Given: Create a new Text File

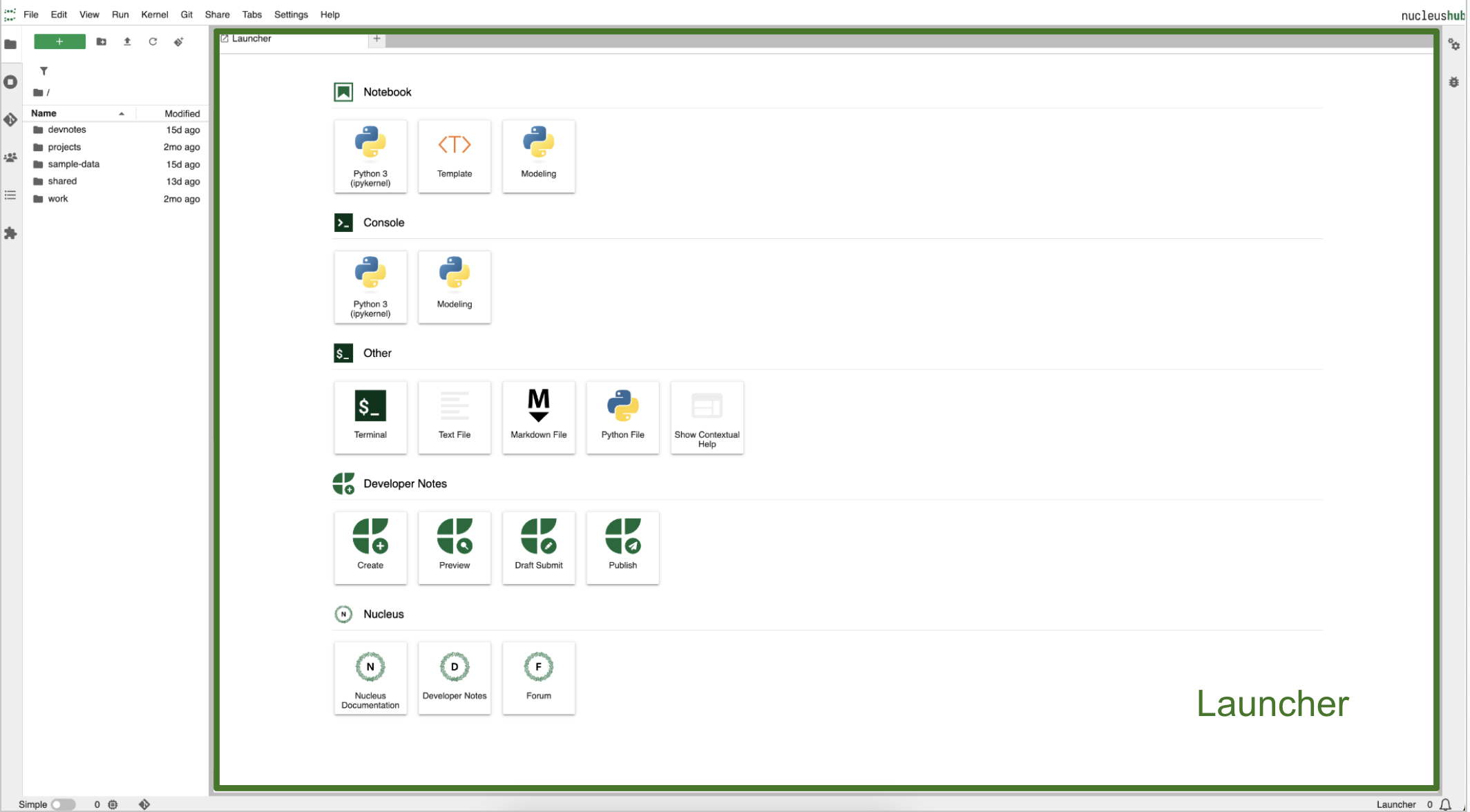Looking at the screenshot, I should (455, 417).
